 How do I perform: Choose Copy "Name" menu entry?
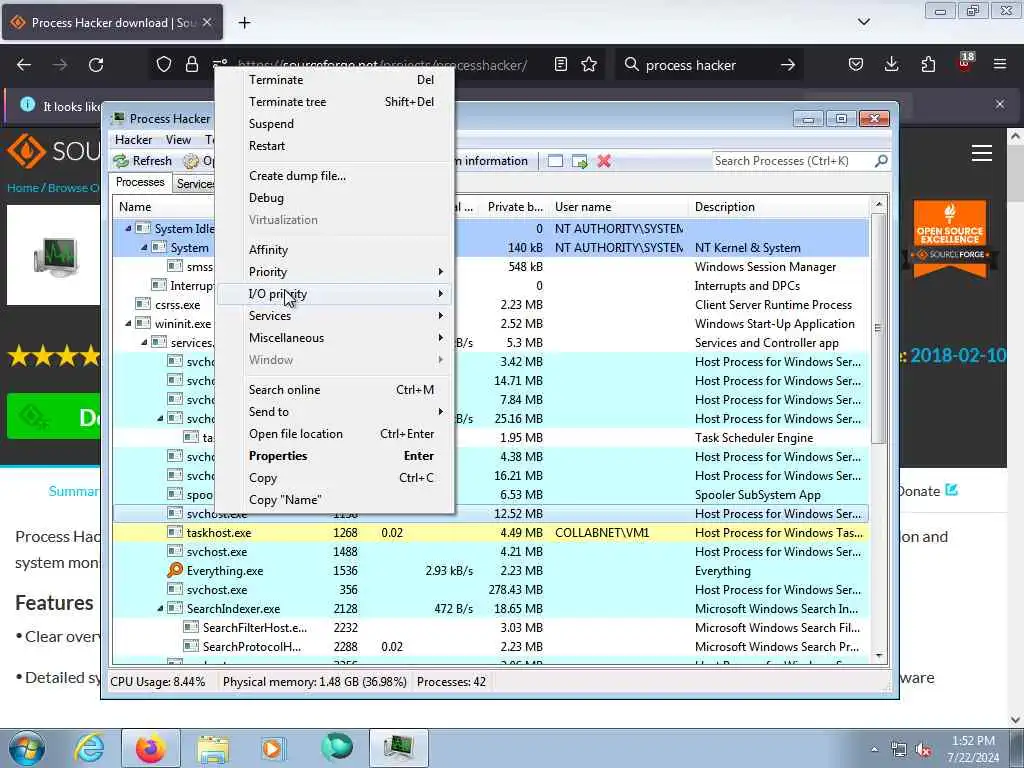click(x=335, y=500)
